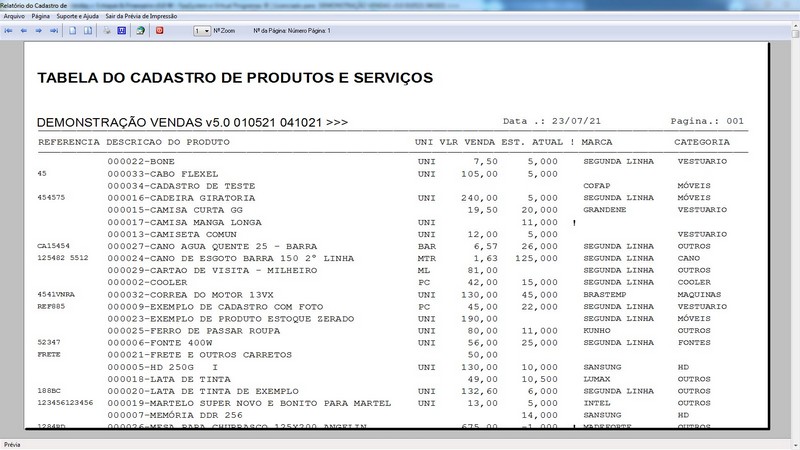
Task: Click the Pagina.: 001 text
Action: click(x=707, y=121)
